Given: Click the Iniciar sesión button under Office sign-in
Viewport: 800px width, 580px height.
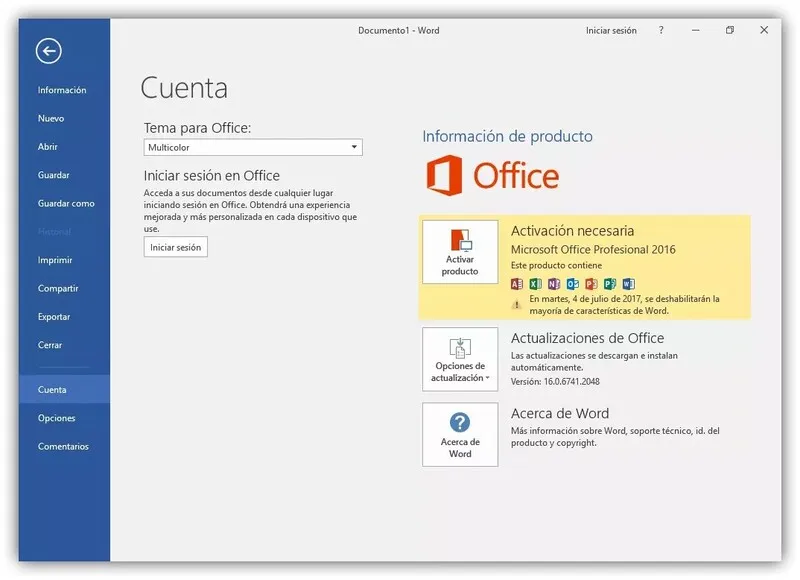Looking at the screenshot, I should point(176,247).
